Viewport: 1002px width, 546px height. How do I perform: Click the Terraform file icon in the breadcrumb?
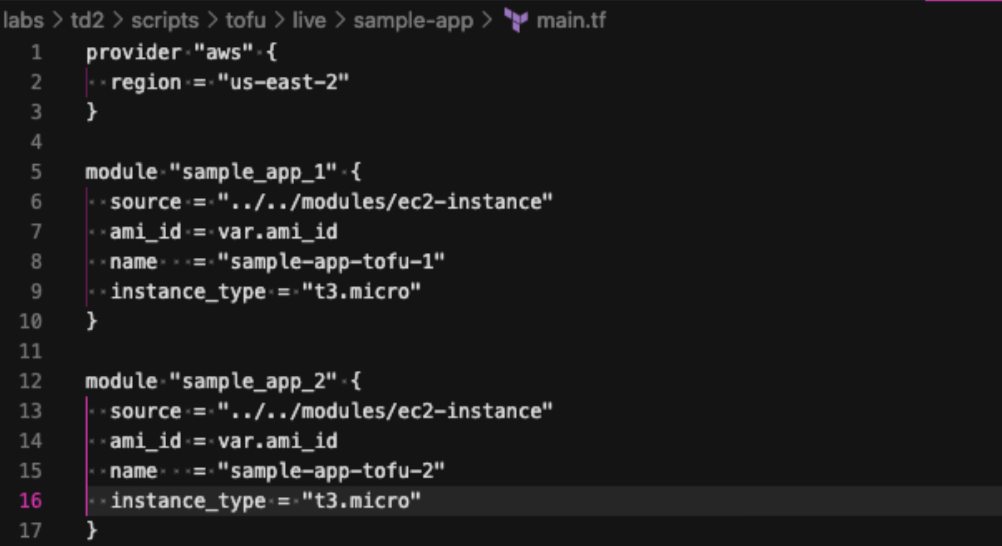(x=516, y=20)
